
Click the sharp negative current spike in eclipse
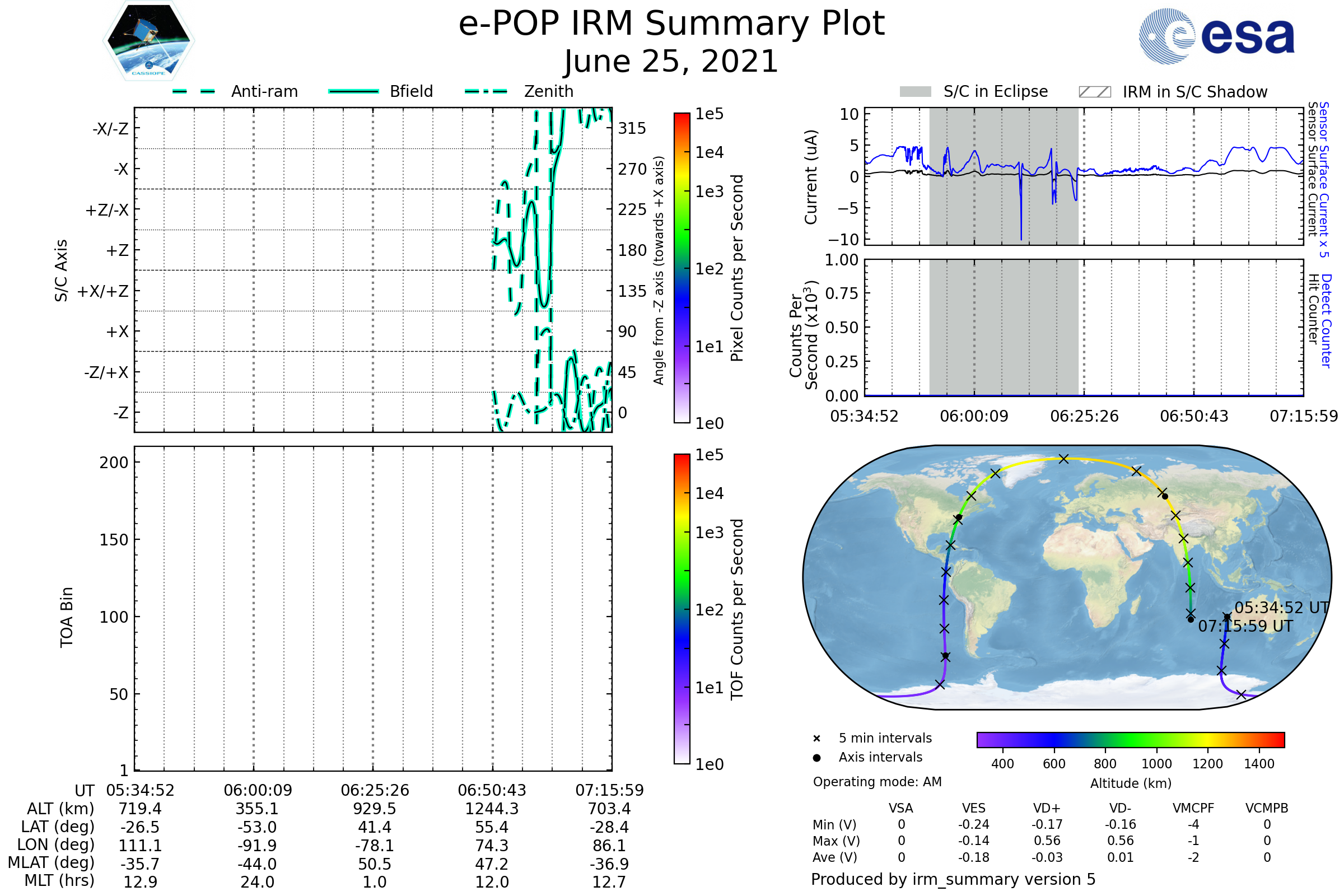pyautogui.click(x=1021, y=223)
